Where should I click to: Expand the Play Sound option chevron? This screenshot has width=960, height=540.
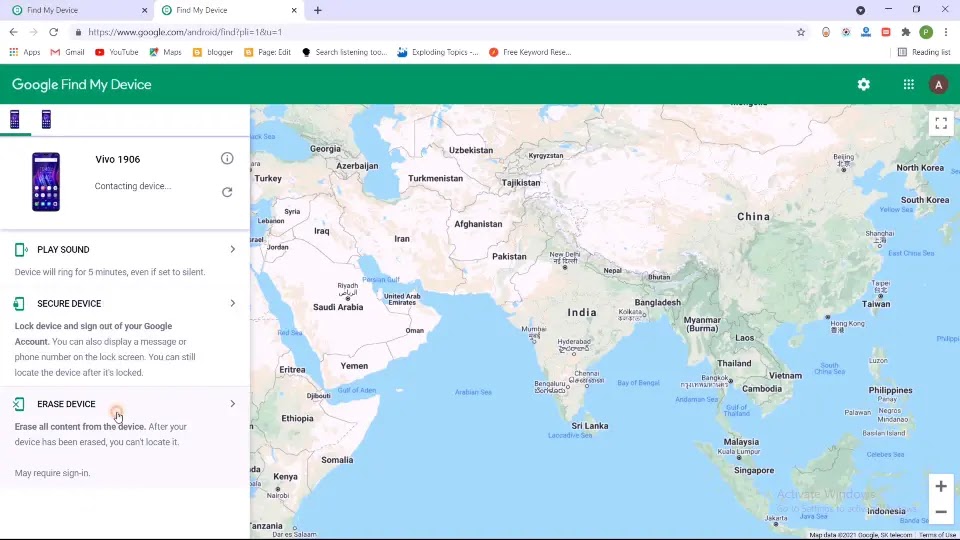coord(233,249)
